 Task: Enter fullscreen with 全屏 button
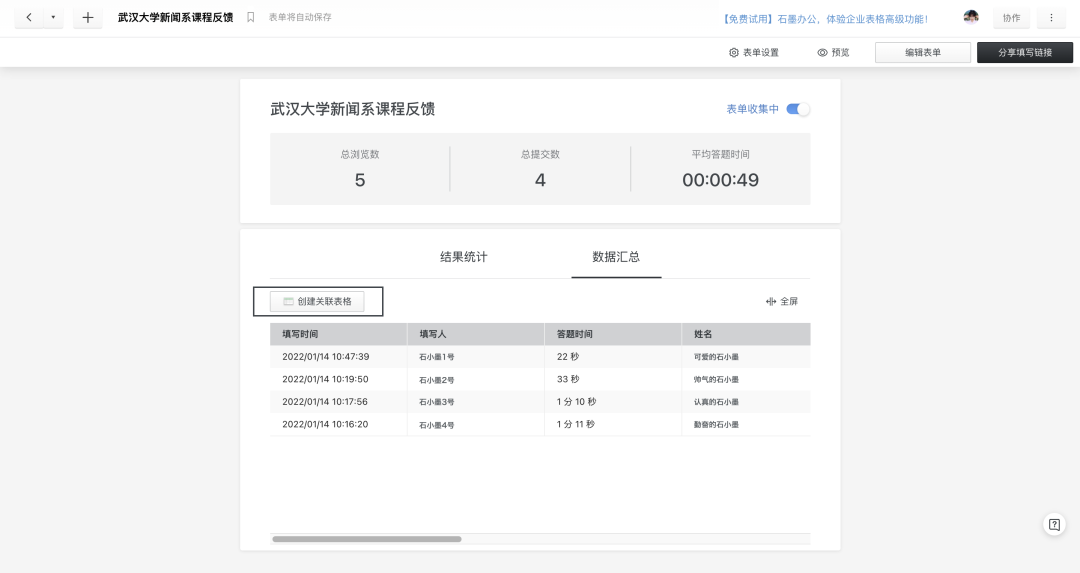(x=782, y=302)
